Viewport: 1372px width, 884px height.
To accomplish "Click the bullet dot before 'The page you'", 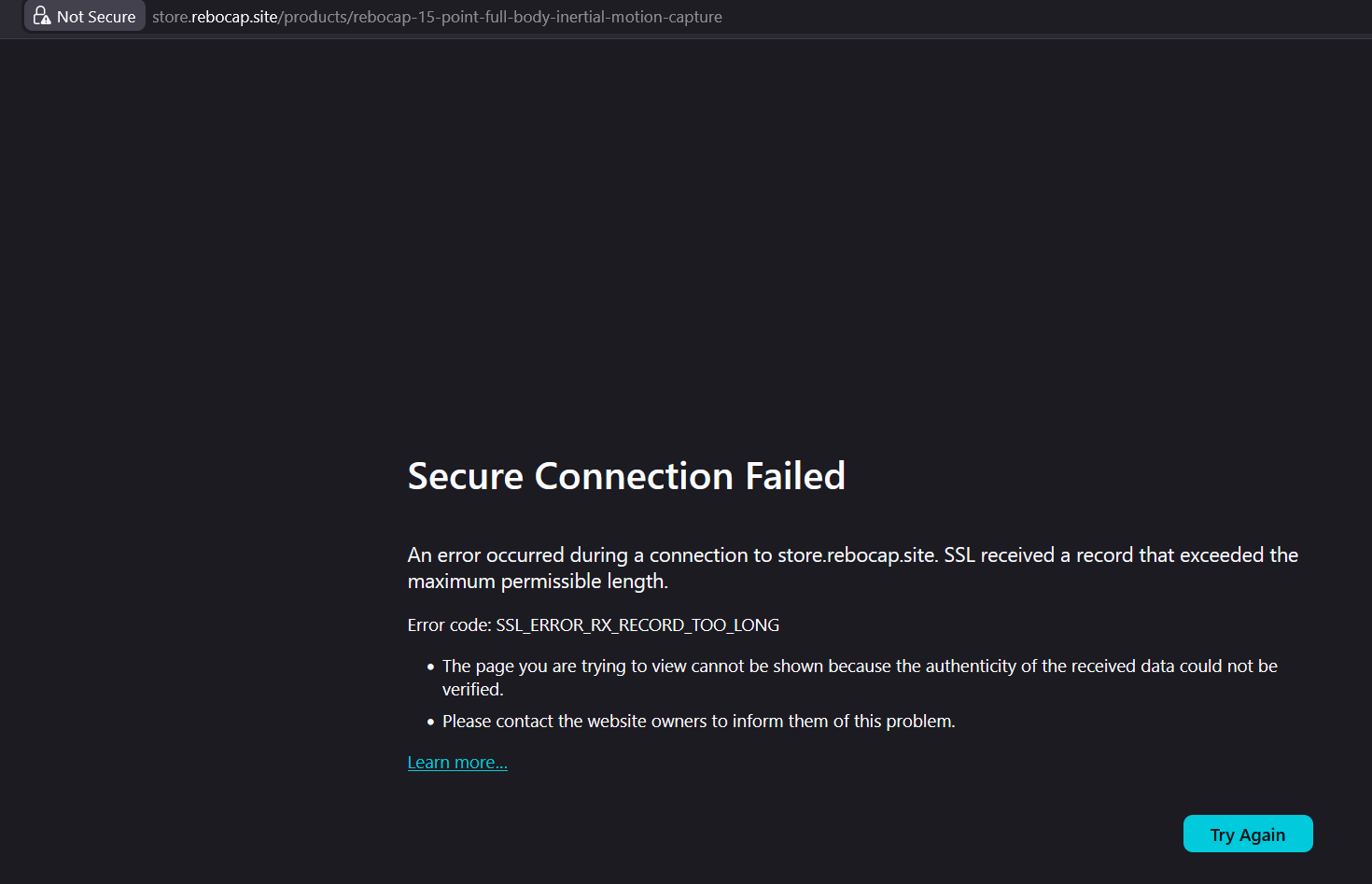I will [x=430, y=667].
